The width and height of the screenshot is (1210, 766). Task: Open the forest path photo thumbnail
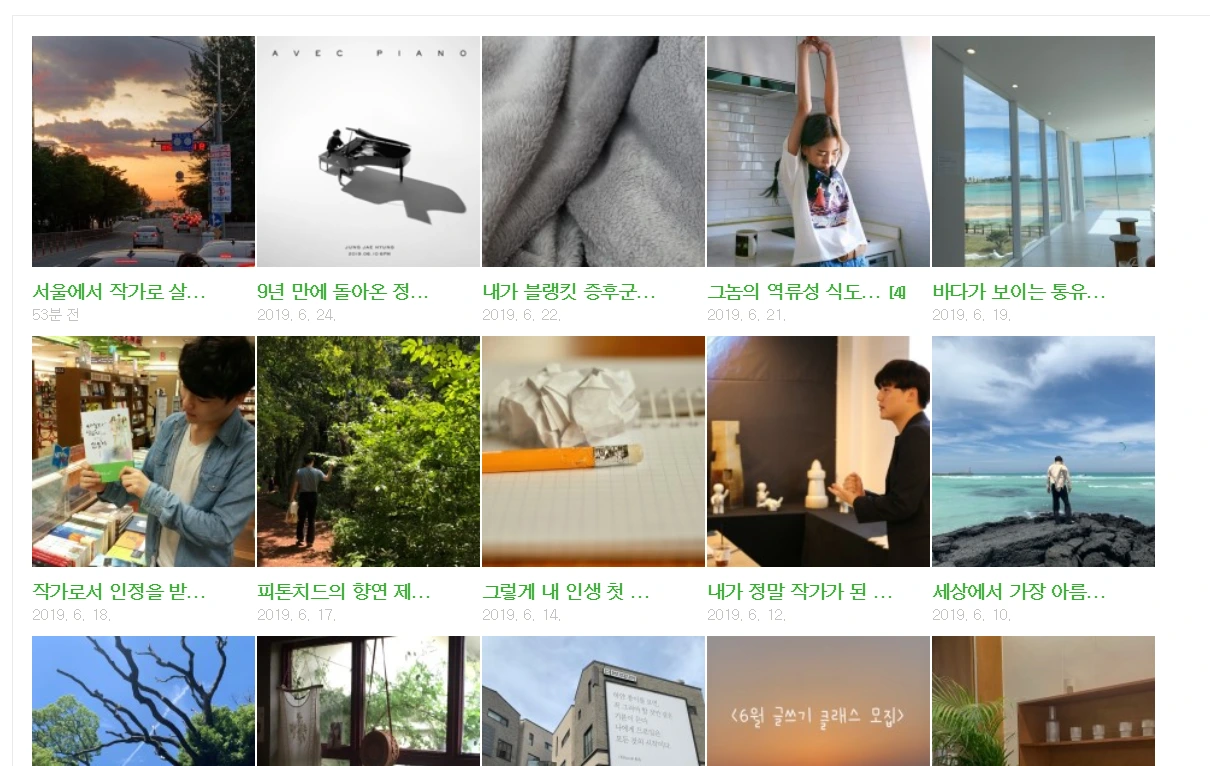368,451
